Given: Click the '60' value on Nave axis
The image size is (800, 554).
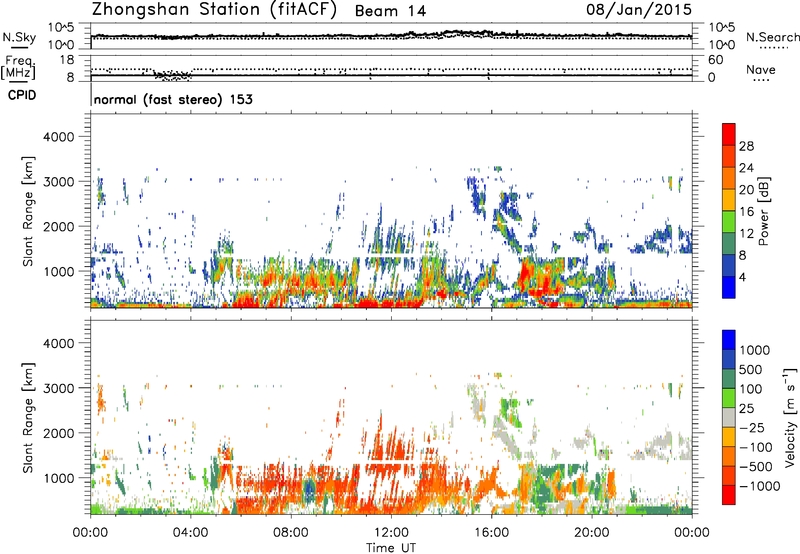Looking at the screenshot, I should tap(715, 60).
